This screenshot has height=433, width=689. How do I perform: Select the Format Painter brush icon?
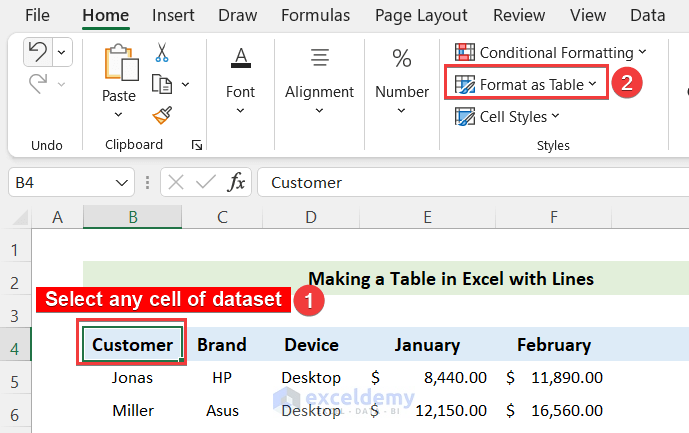point(162,116)
